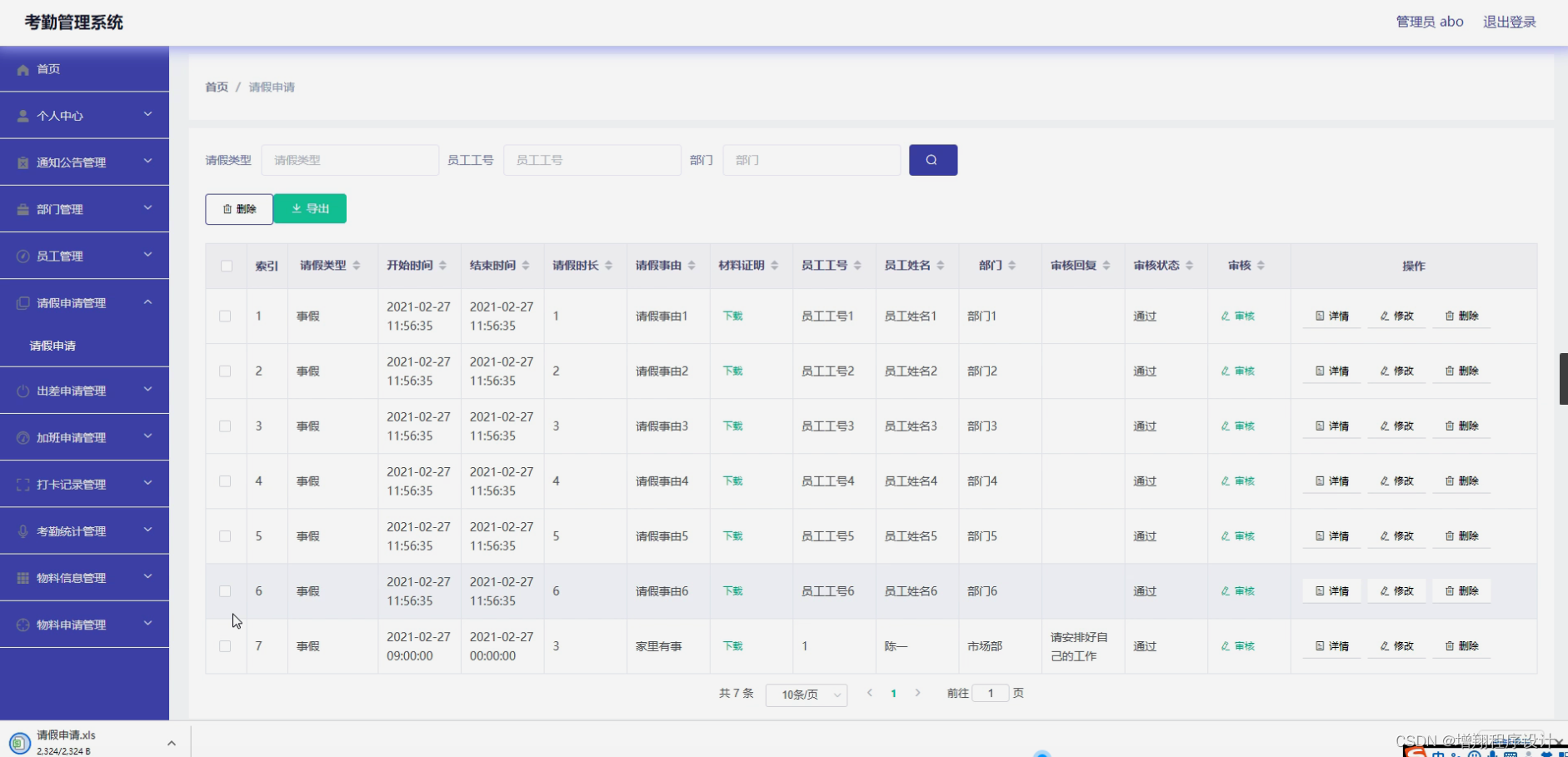Screen dimensions: 1568x757
Task: Open the 打卡记录管理 menu
Action: [84, 484]
